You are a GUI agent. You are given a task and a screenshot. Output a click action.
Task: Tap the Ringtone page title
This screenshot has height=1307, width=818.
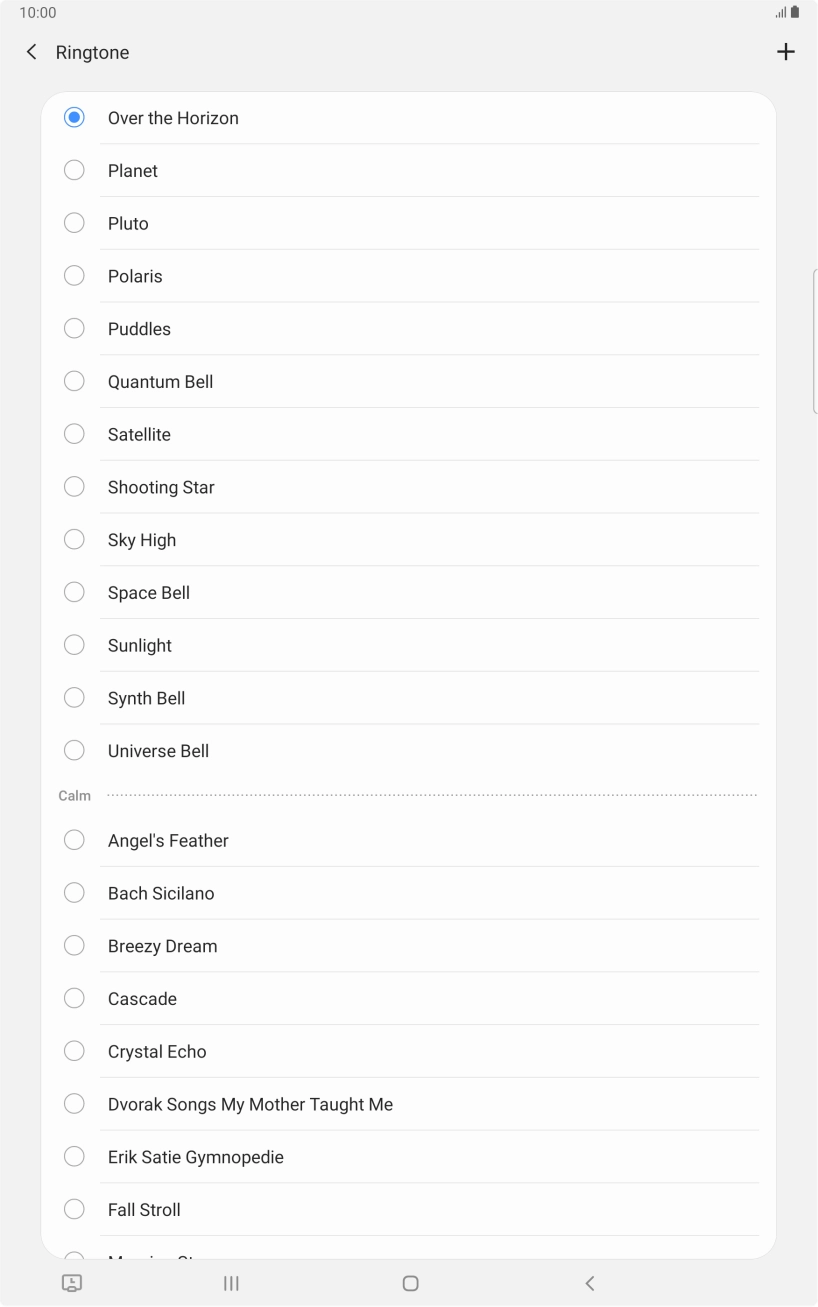[93, 52]
